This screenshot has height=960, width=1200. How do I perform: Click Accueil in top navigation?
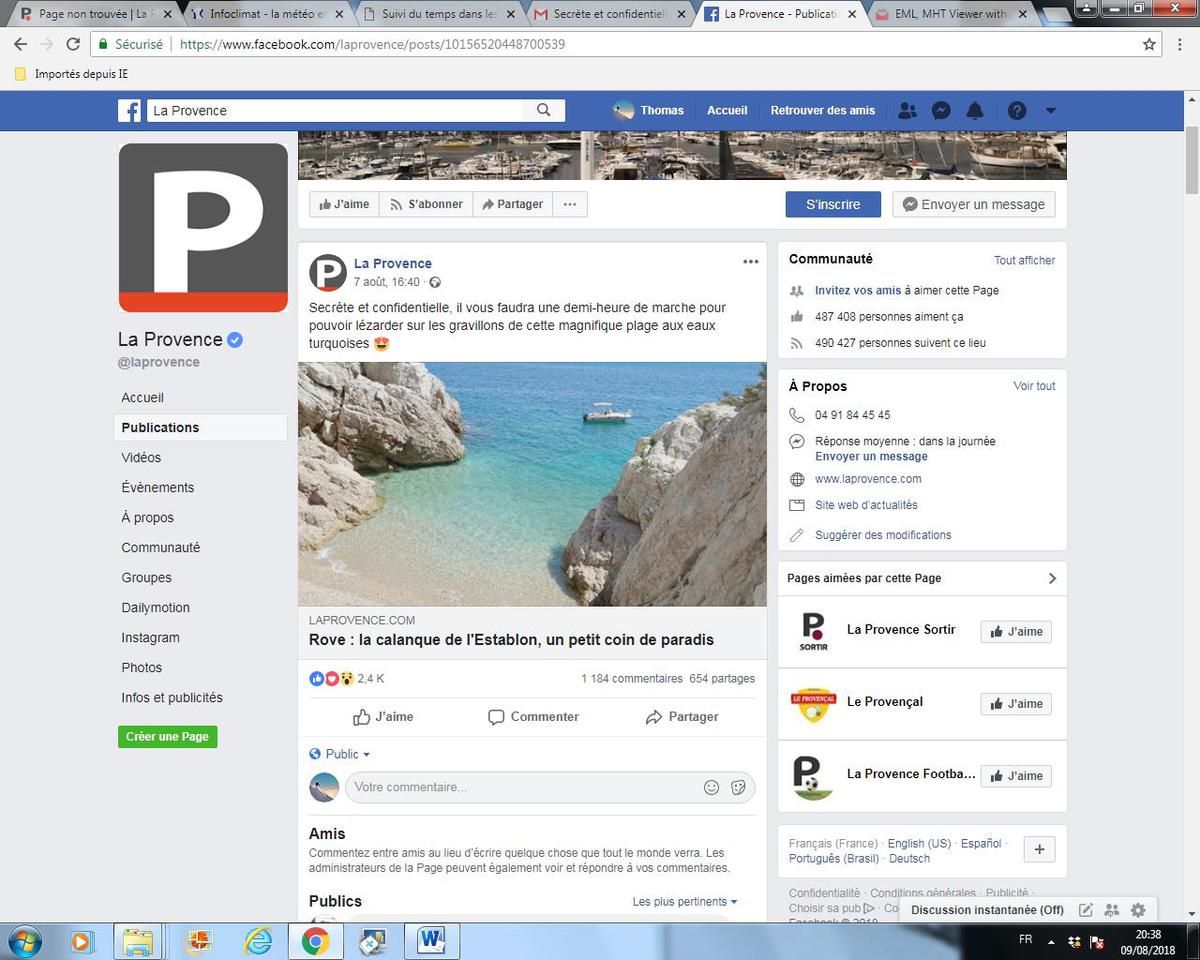point(727,110)
